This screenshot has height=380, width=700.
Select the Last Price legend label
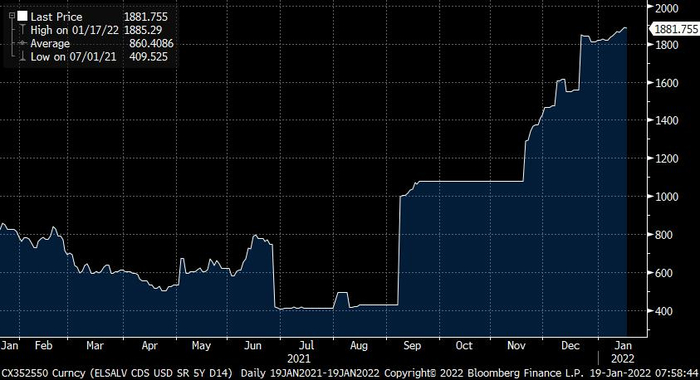pyautogui.click(x=56, y=17)
